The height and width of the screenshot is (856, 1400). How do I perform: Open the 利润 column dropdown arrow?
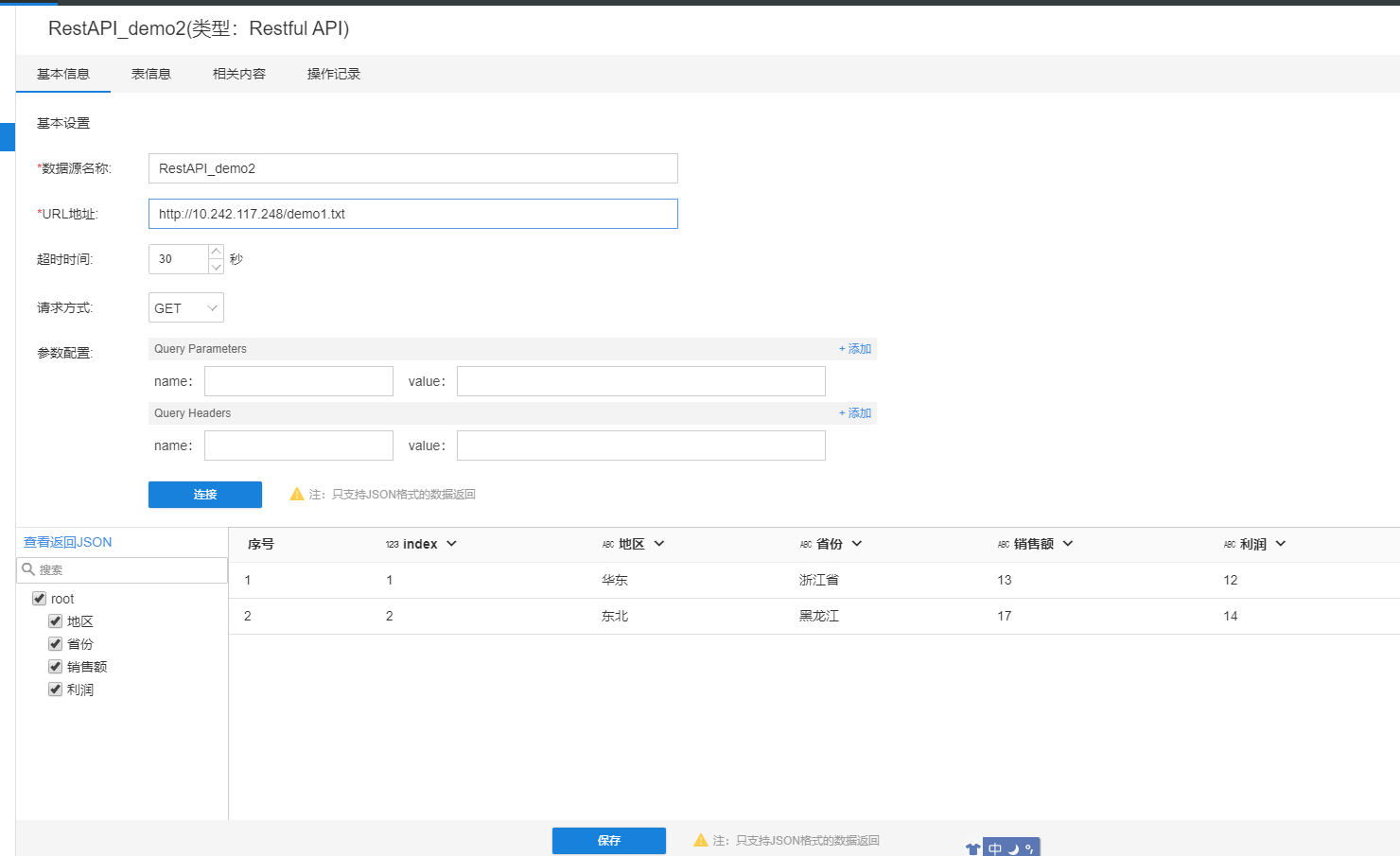[1281, 544]
